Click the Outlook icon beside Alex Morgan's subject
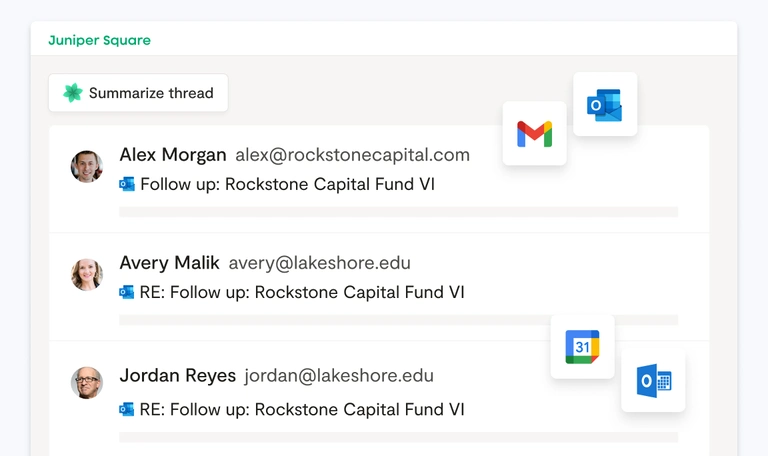This screenshot has height=456, width=768. (127, 184)
